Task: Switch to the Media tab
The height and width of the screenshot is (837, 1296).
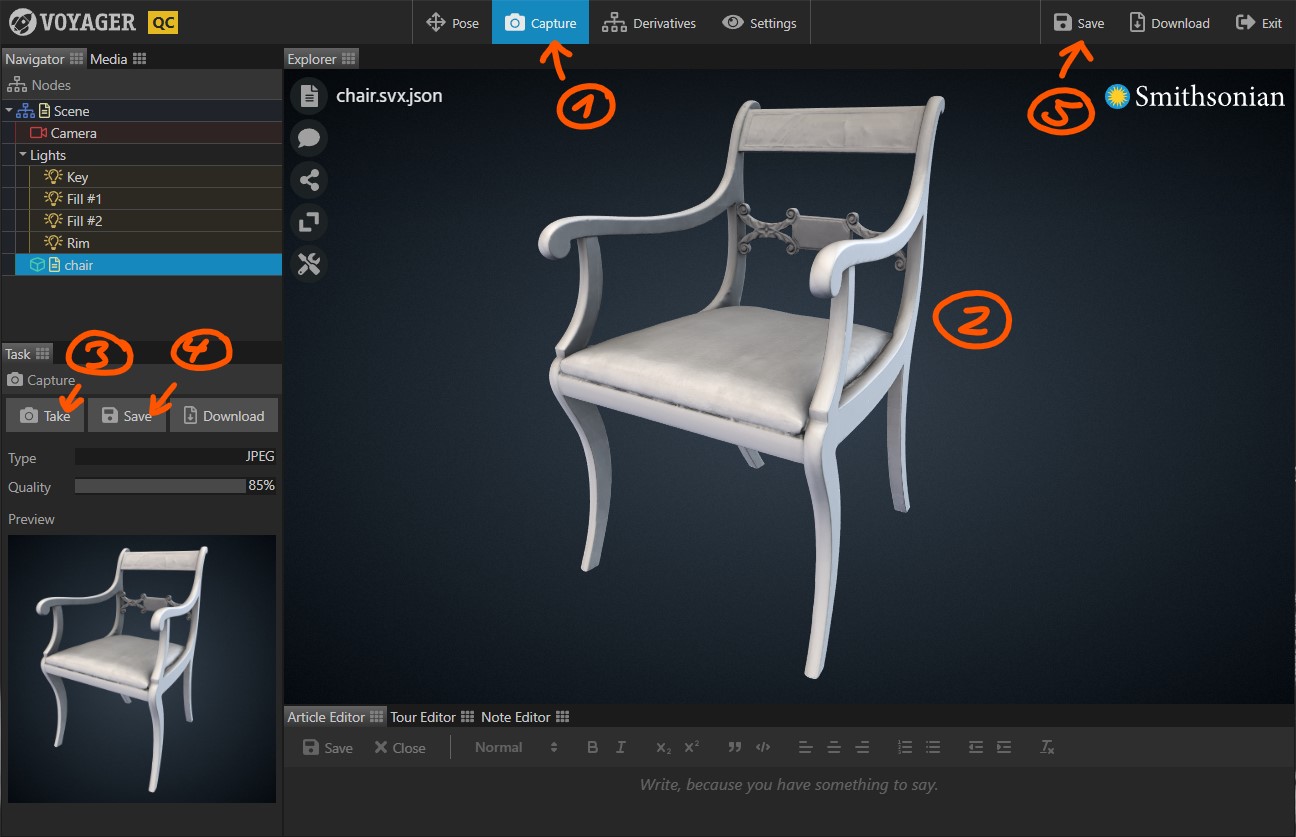Action: point(109,59)
